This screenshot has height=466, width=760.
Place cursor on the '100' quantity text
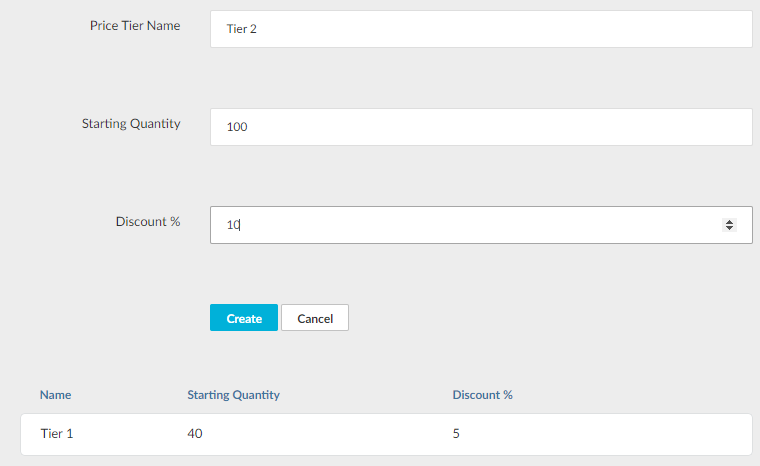[x=237, y=127]
